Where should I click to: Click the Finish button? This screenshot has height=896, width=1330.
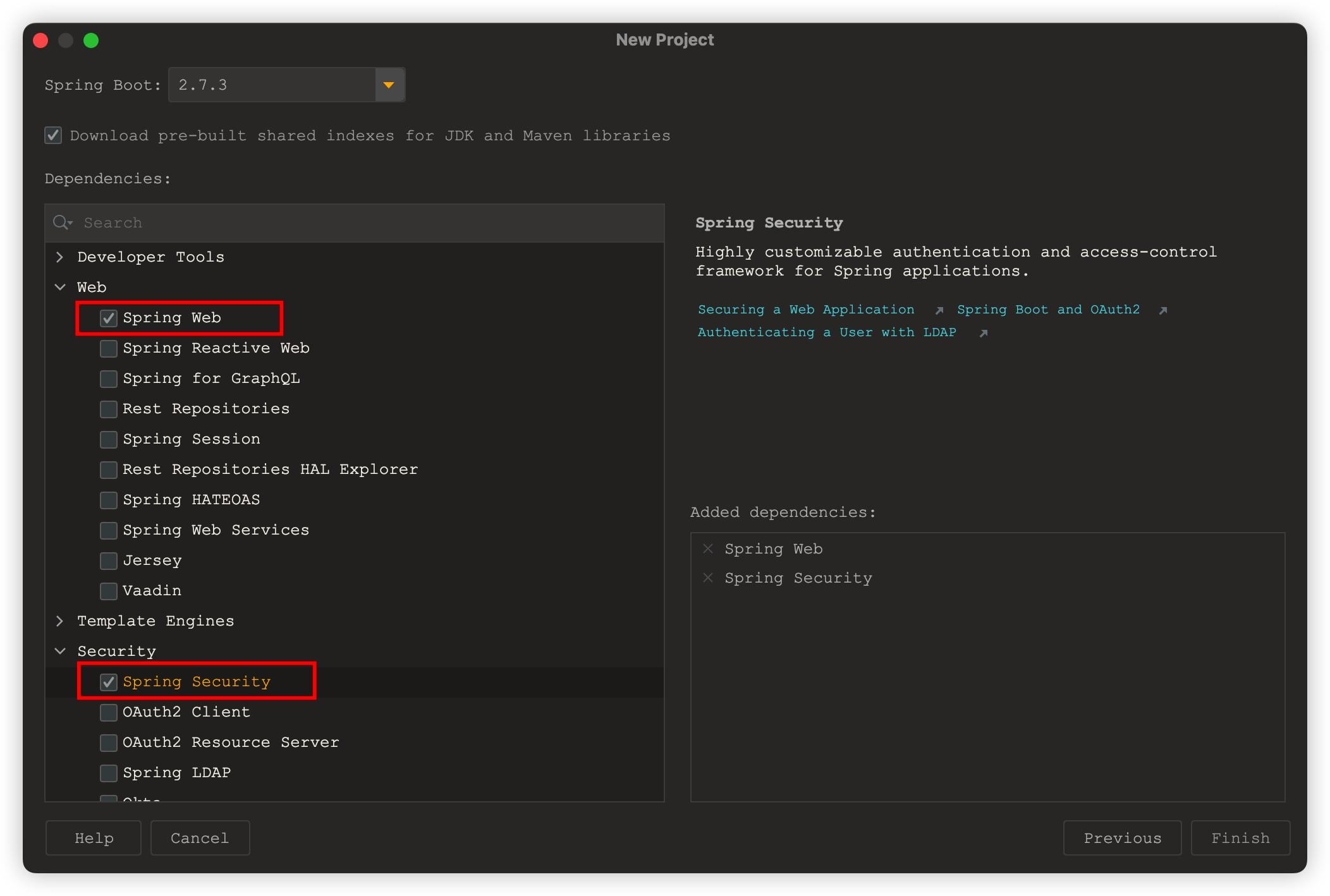(1240, 838)
